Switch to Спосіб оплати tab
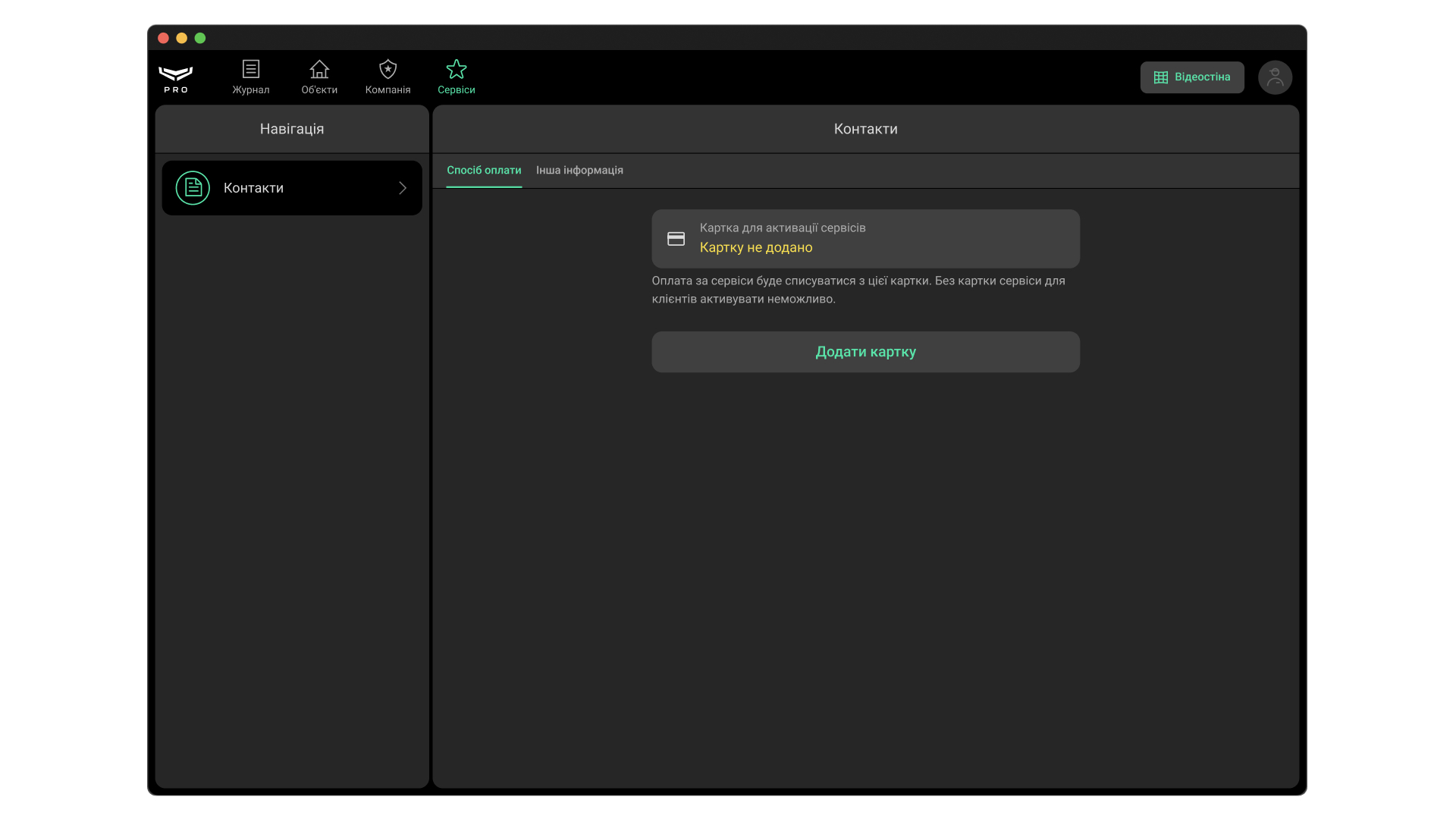The image size is (1456, 819). pyautogui.click(x=484, y=171)
